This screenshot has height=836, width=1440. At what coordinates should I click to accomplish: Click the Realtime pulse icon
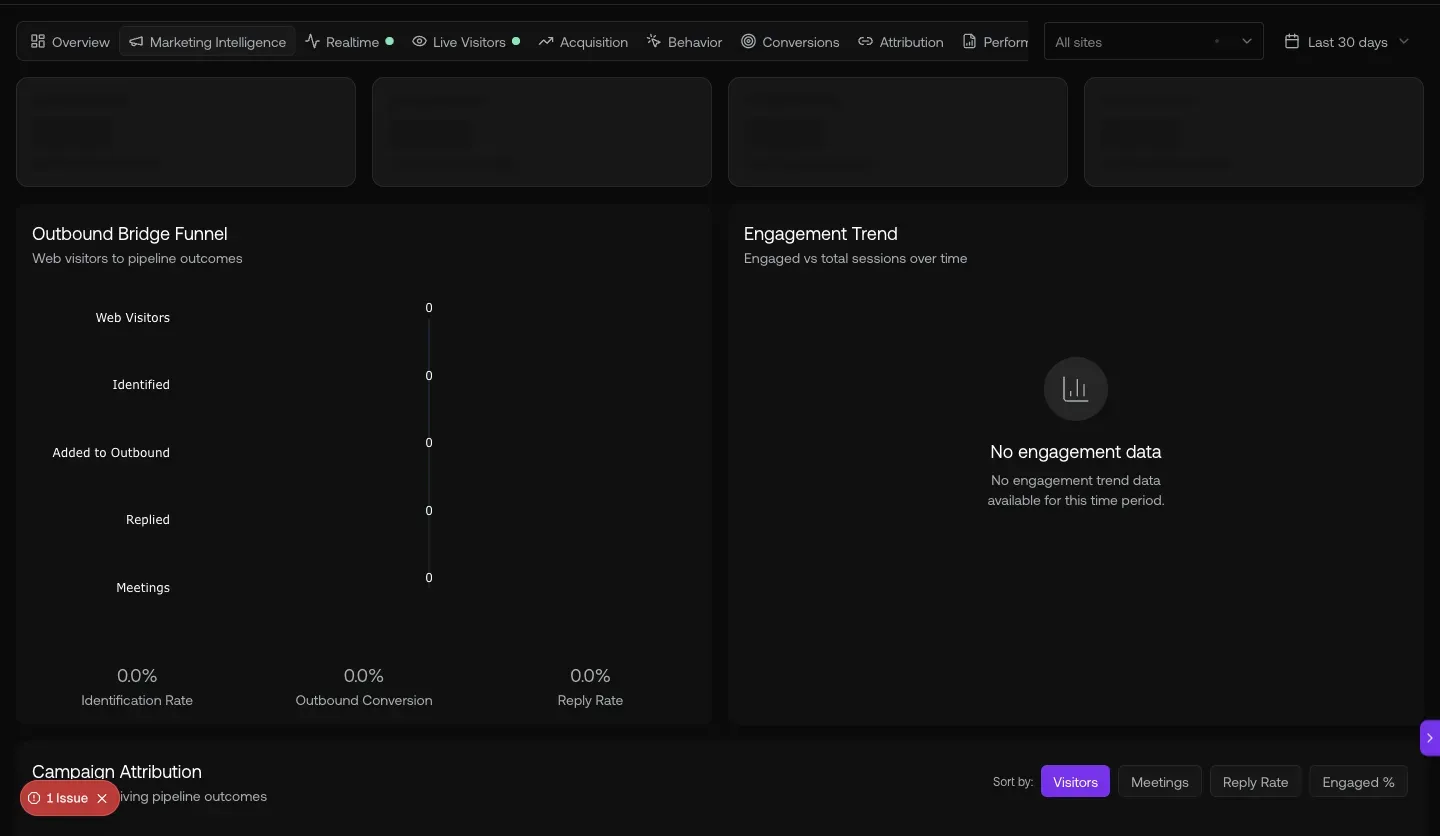pyautogui.click(x=312, y=42)
